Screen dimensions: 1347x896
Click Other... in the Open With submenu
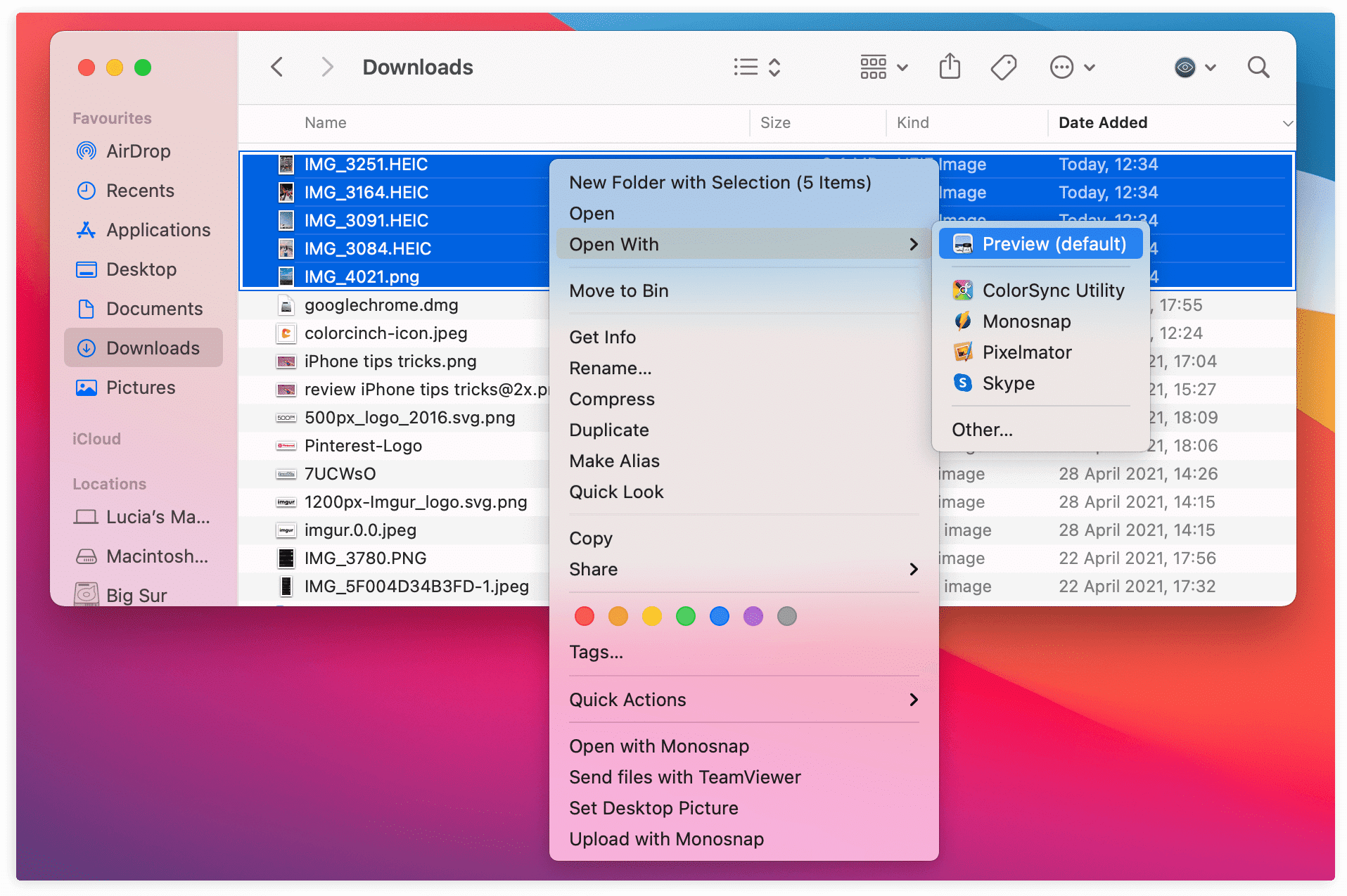tap(982, 429)
